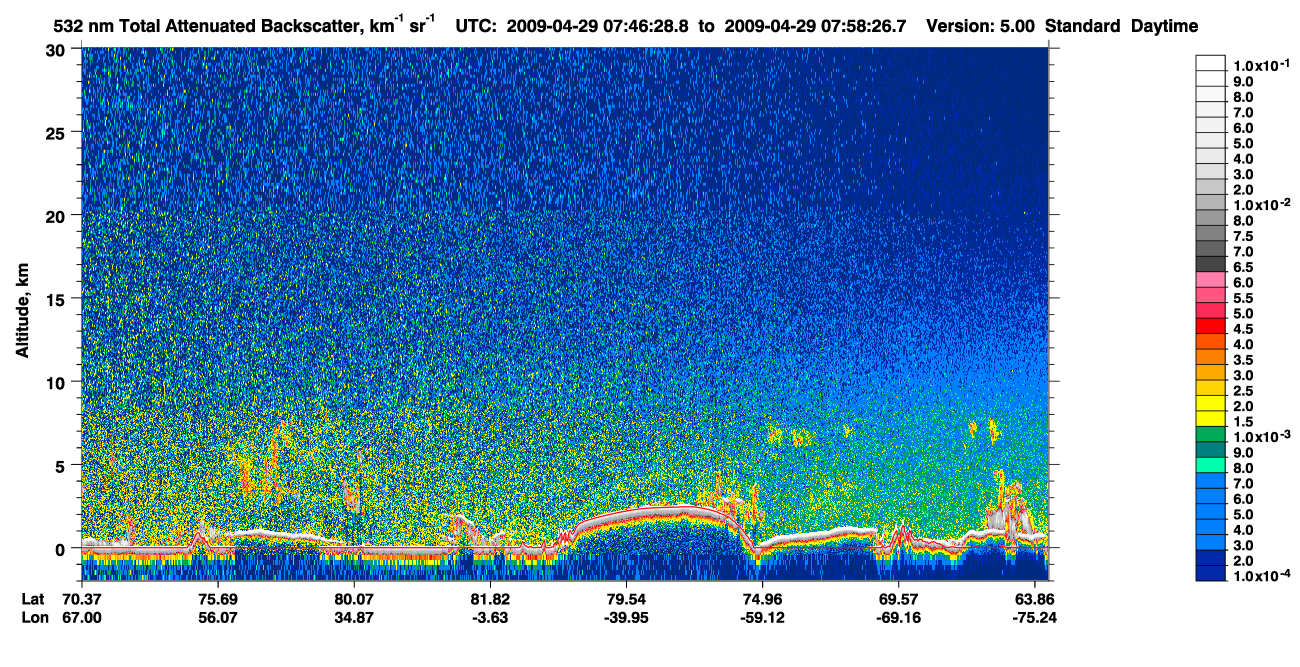This screenshot has height=667, width=1300.
Task: Click the longitude value '-69.16'
Action: pyautogui.click(x=898, y=617)
